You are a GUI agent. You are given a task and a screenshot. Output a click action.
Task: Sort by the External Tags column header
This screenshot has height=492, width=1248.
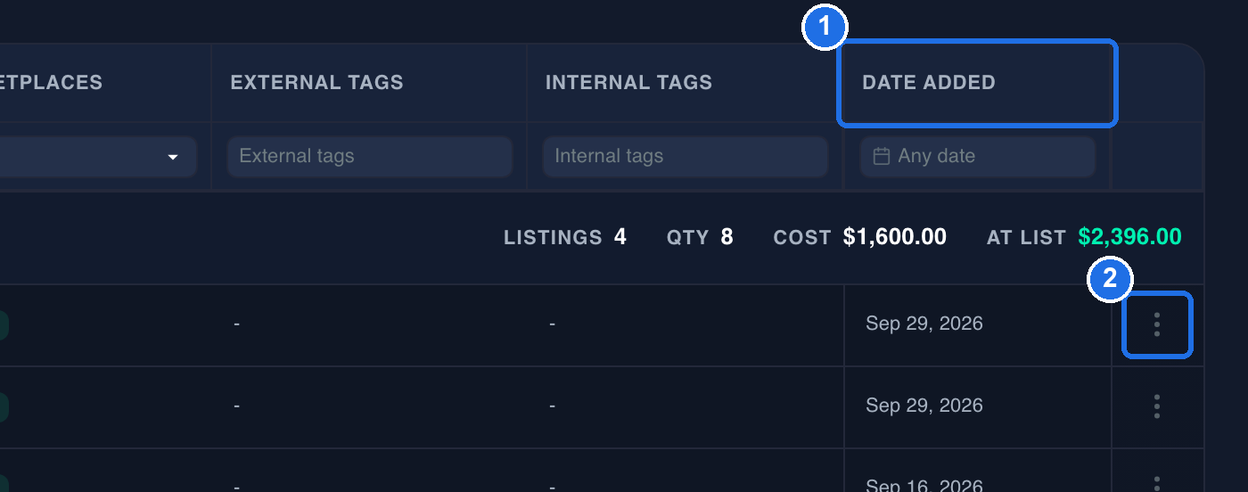pos(317,83)
